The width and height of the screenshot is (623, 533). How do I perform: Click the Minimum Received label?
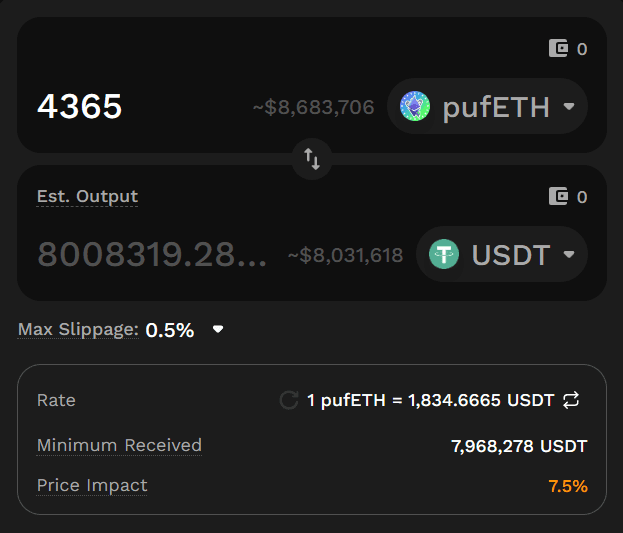pyautogui.click(x=119, y=445)
